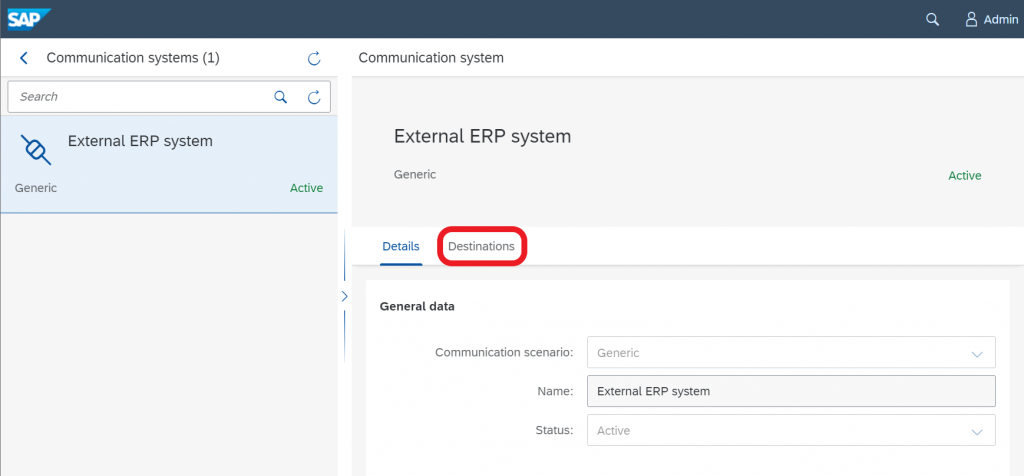Switch to the Details tab
1024x476 pixels.
(x=401, y=247)
